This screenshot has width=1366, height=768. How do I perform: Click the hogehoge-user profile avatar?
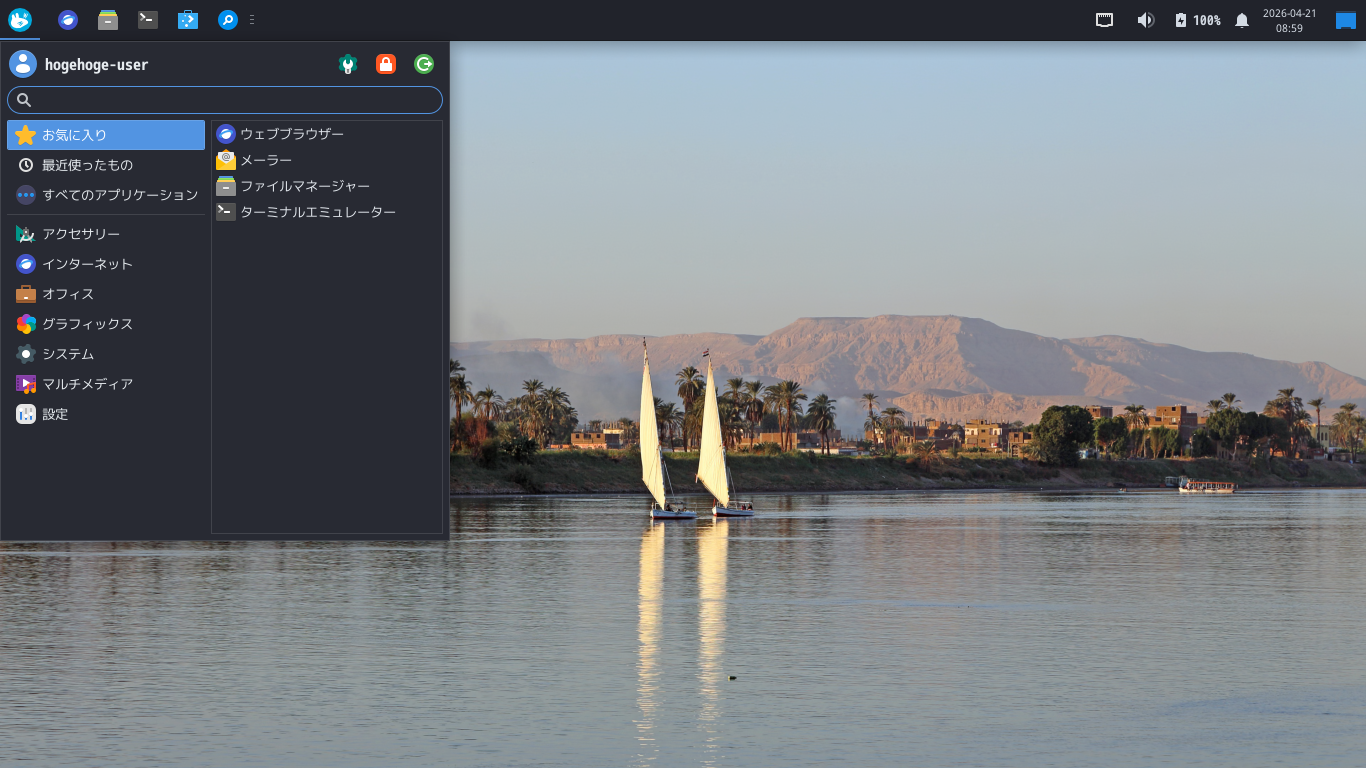23,64
